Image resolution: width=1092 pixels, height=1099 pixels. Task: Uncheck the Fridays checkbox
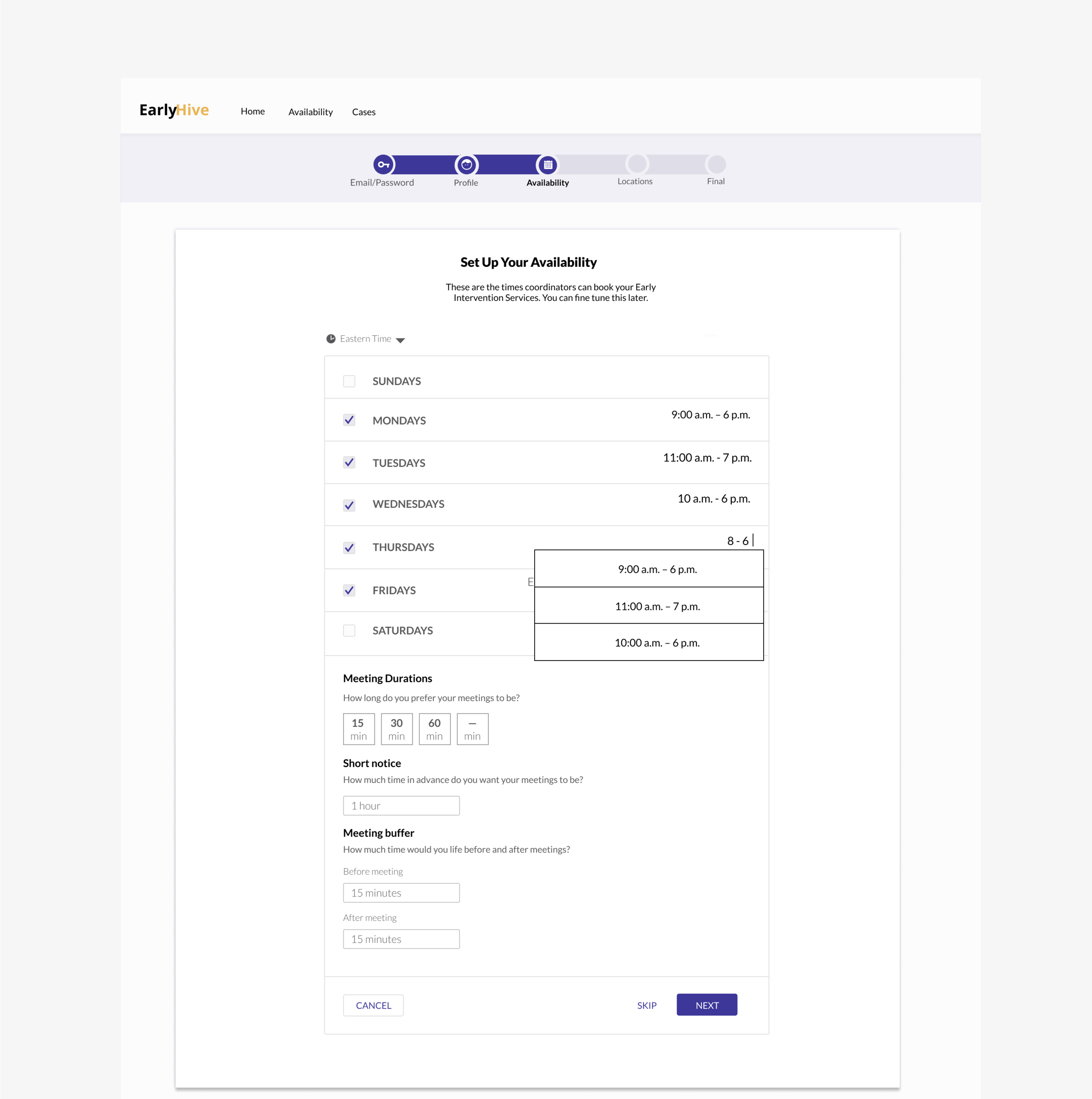[x=349, y=590]
